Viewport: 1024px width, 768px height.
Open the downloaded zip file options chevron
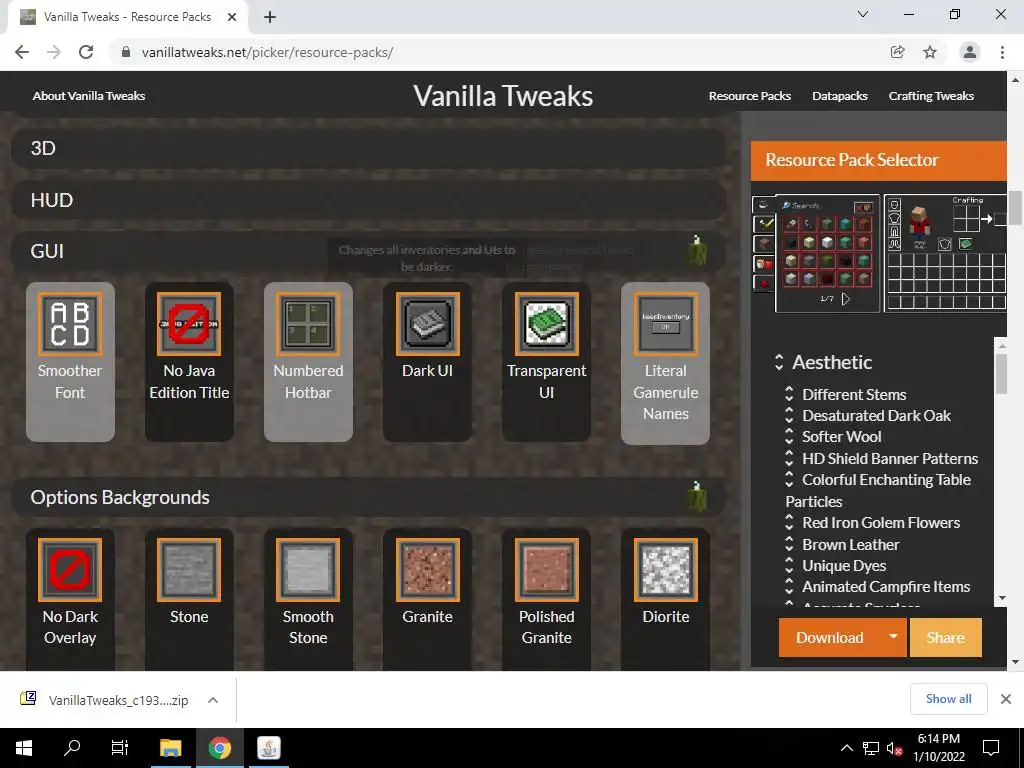tap(213, 700)
